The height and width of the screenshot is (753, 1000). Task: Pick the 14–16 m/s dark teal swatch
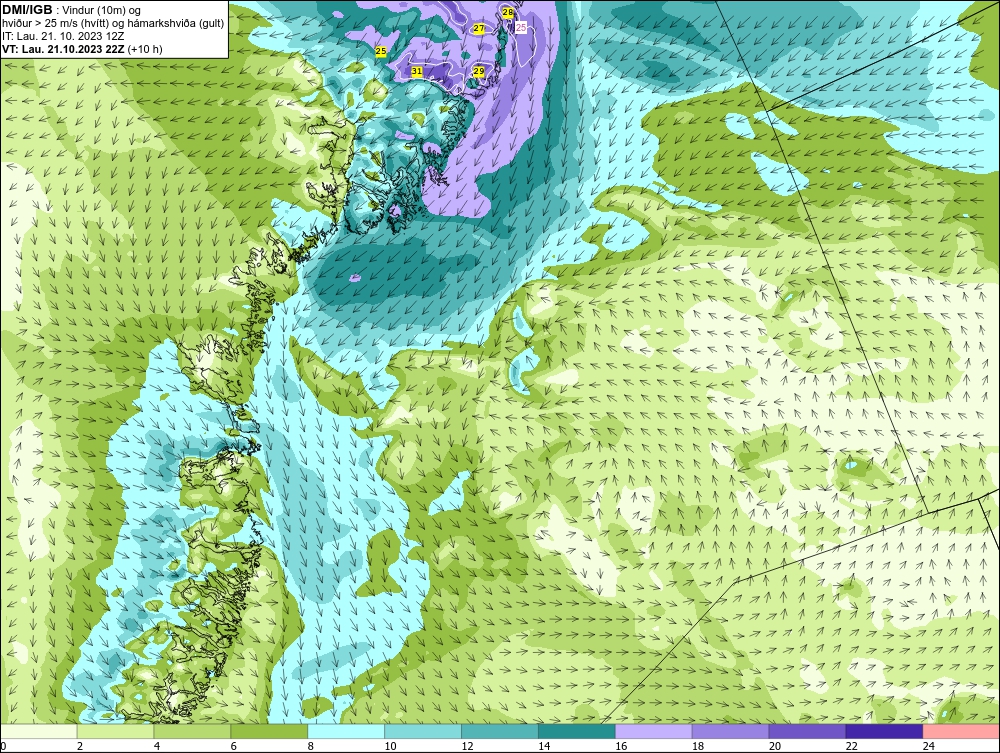[x=577, y=731]
